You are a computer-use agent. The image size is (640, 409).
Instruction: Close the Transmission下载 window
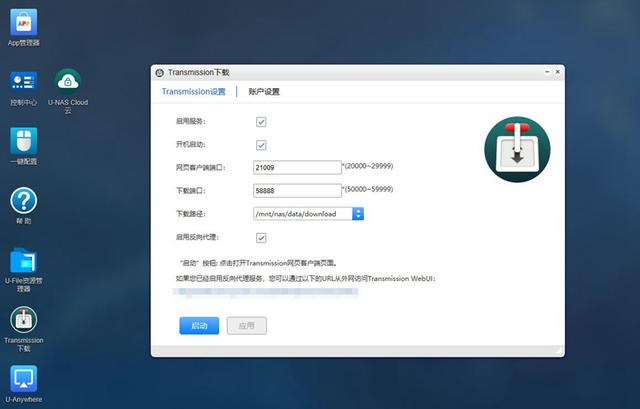tap(558, 72)
